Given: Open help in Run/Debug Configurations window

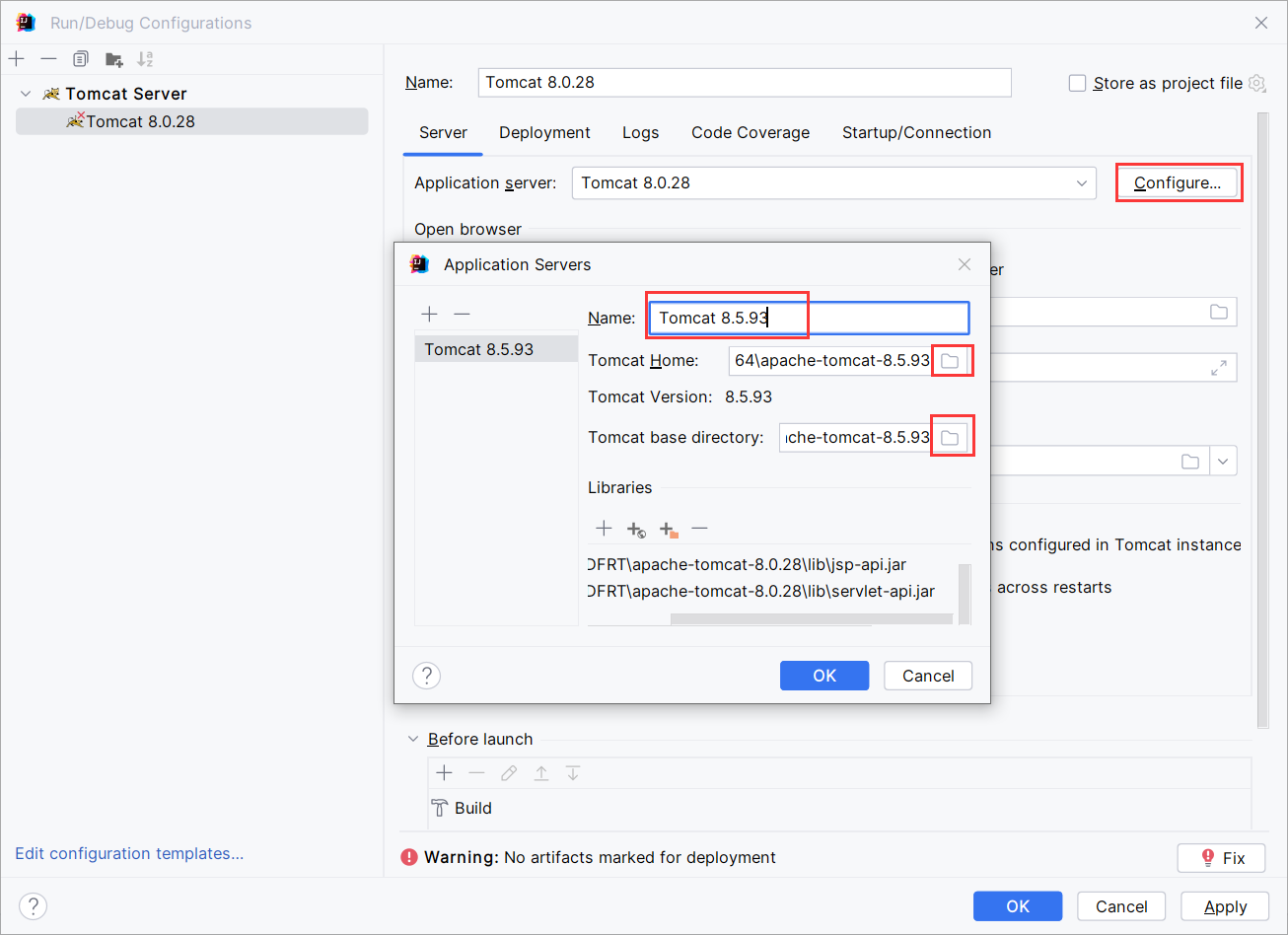Looking at the screenshot, I should 33,906.
